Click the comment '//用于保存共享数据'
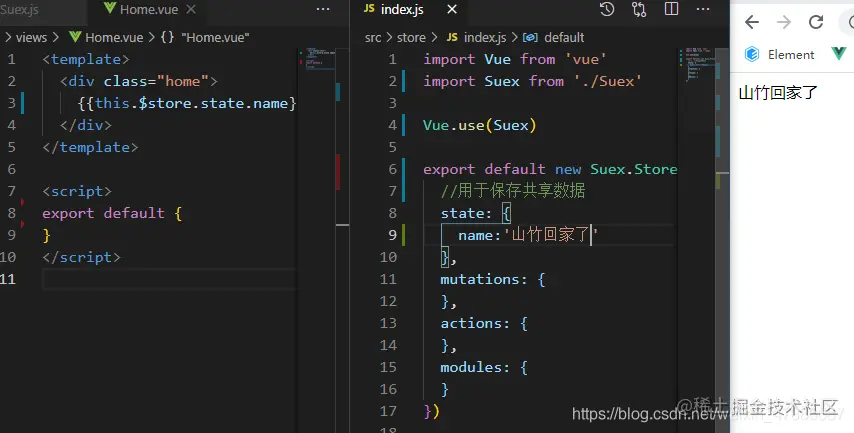854x433 pixels. click(513, 191)
